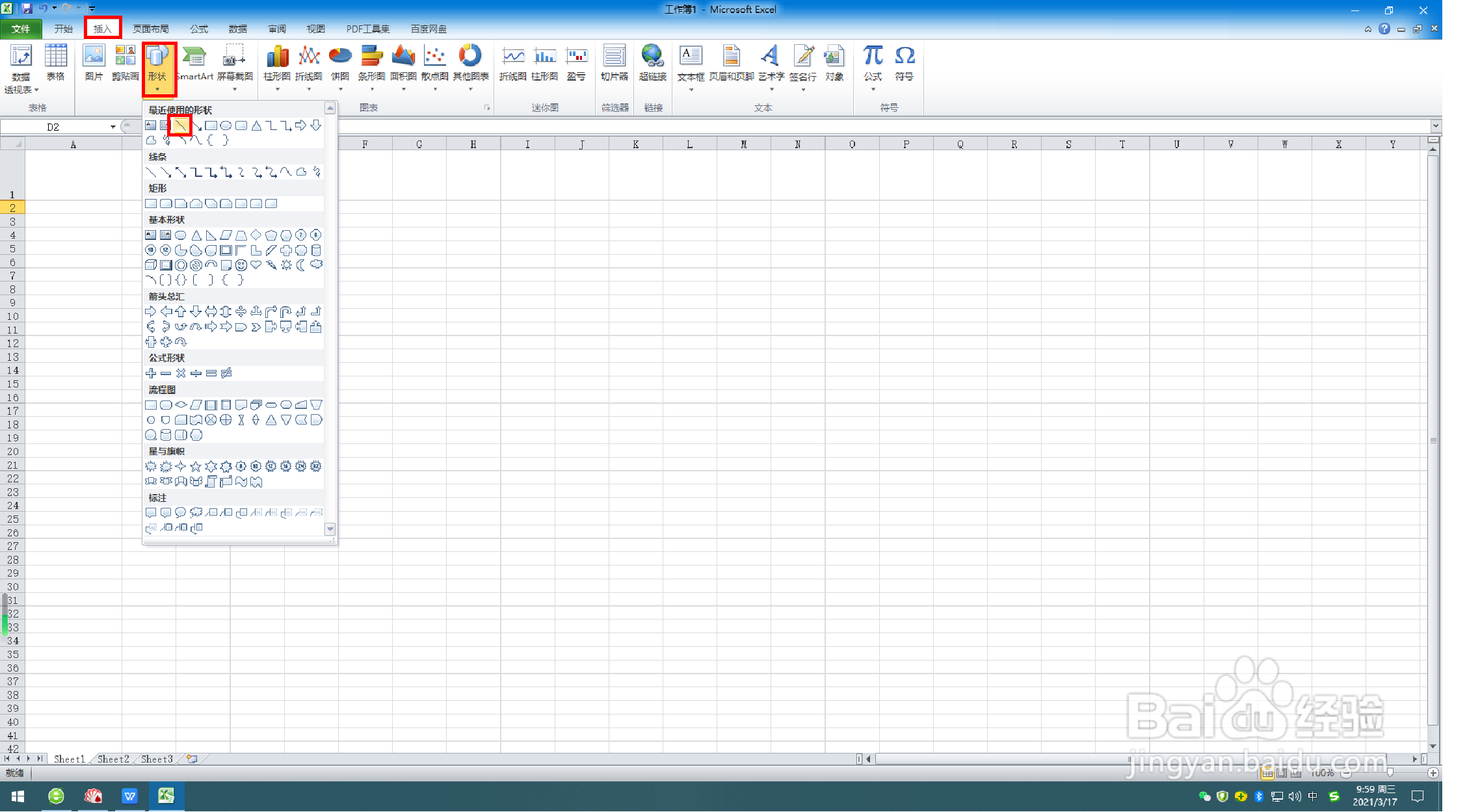
Task: Switch to Sheet2 tab
Action: [x=113, y=759]
